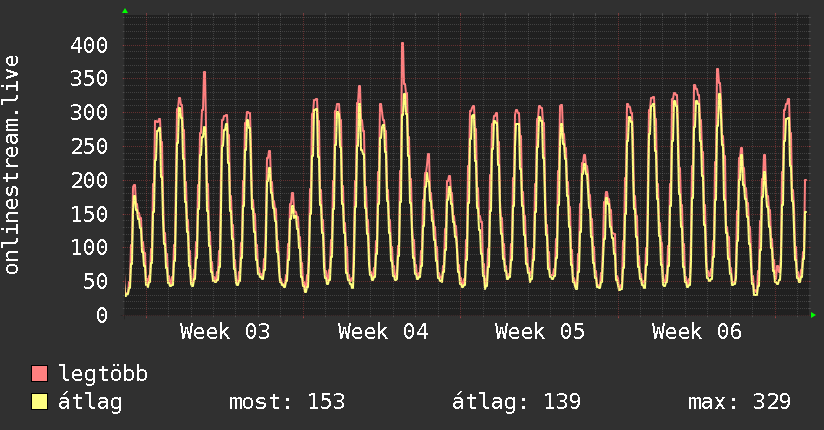Click the onlinestream.live vertical axis title
The width and height of the screenshot is (824, 430).
coord(13,164)
